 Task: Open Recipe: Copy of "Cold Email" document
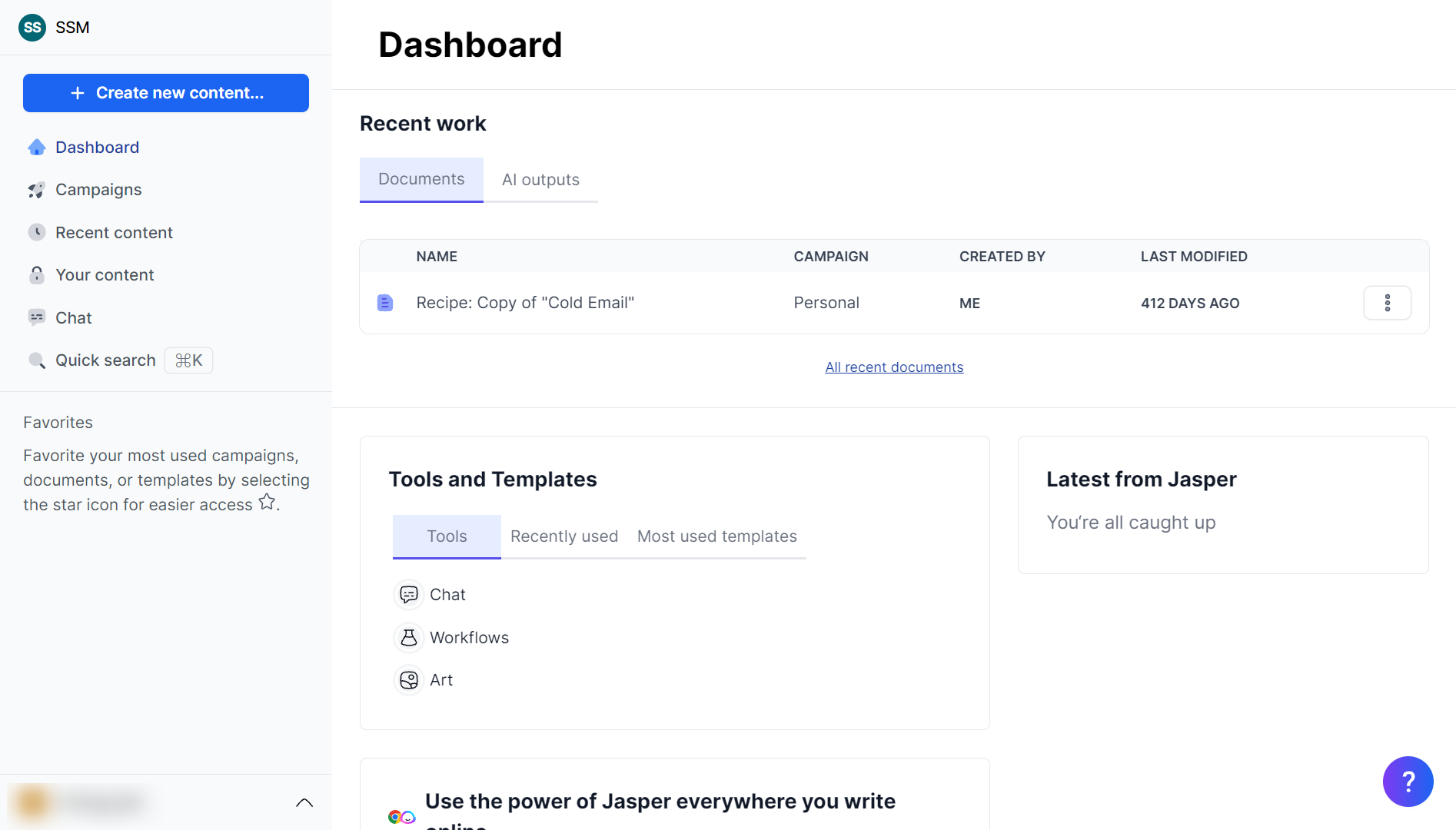(x=525, y=303)
